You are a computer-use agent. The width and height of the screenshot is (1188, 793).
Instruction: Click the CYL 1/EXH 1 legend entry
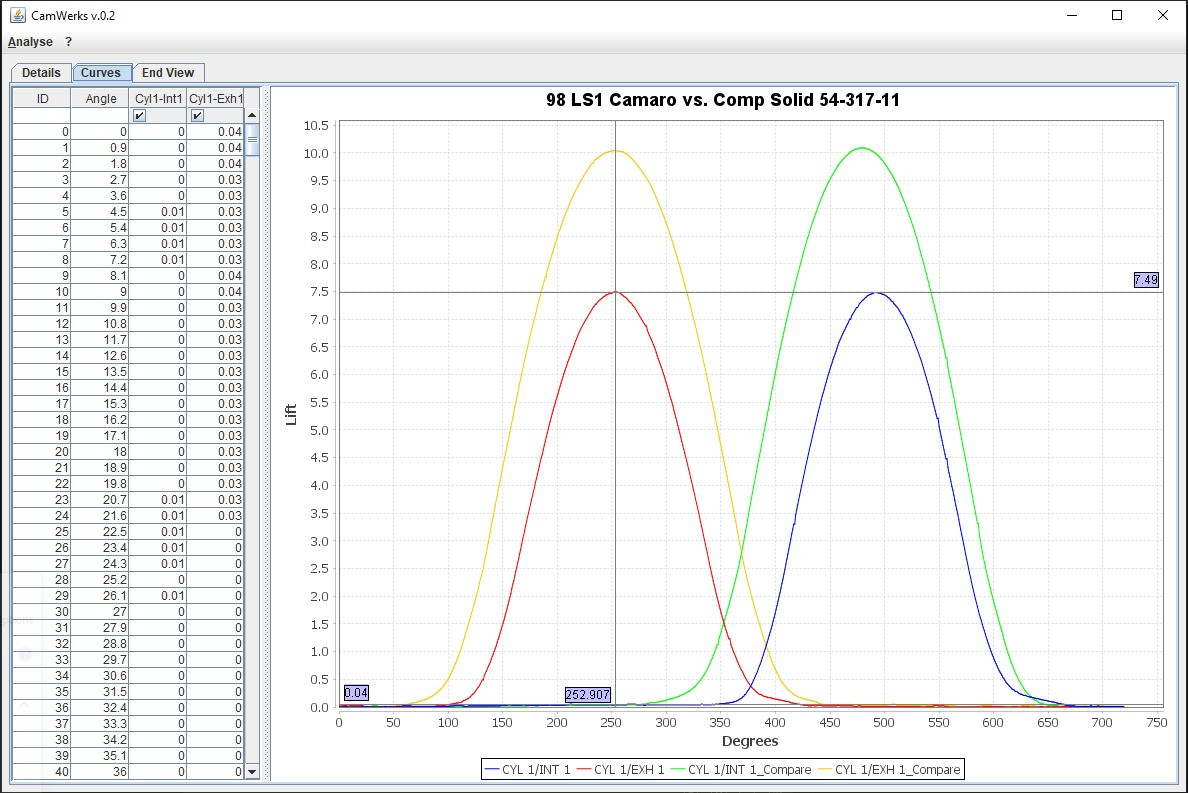pyautogui.click(x=621, y=770)
